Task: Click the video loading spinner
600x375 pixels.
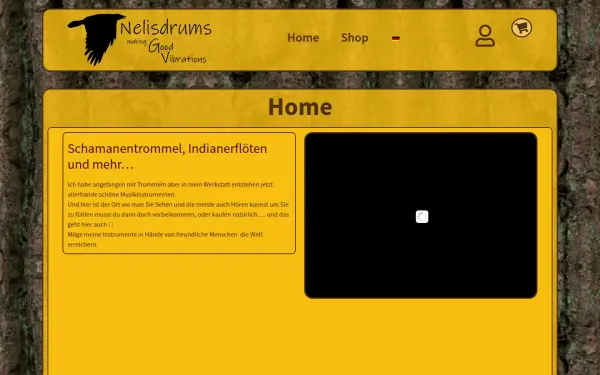Action: [422, 217]
